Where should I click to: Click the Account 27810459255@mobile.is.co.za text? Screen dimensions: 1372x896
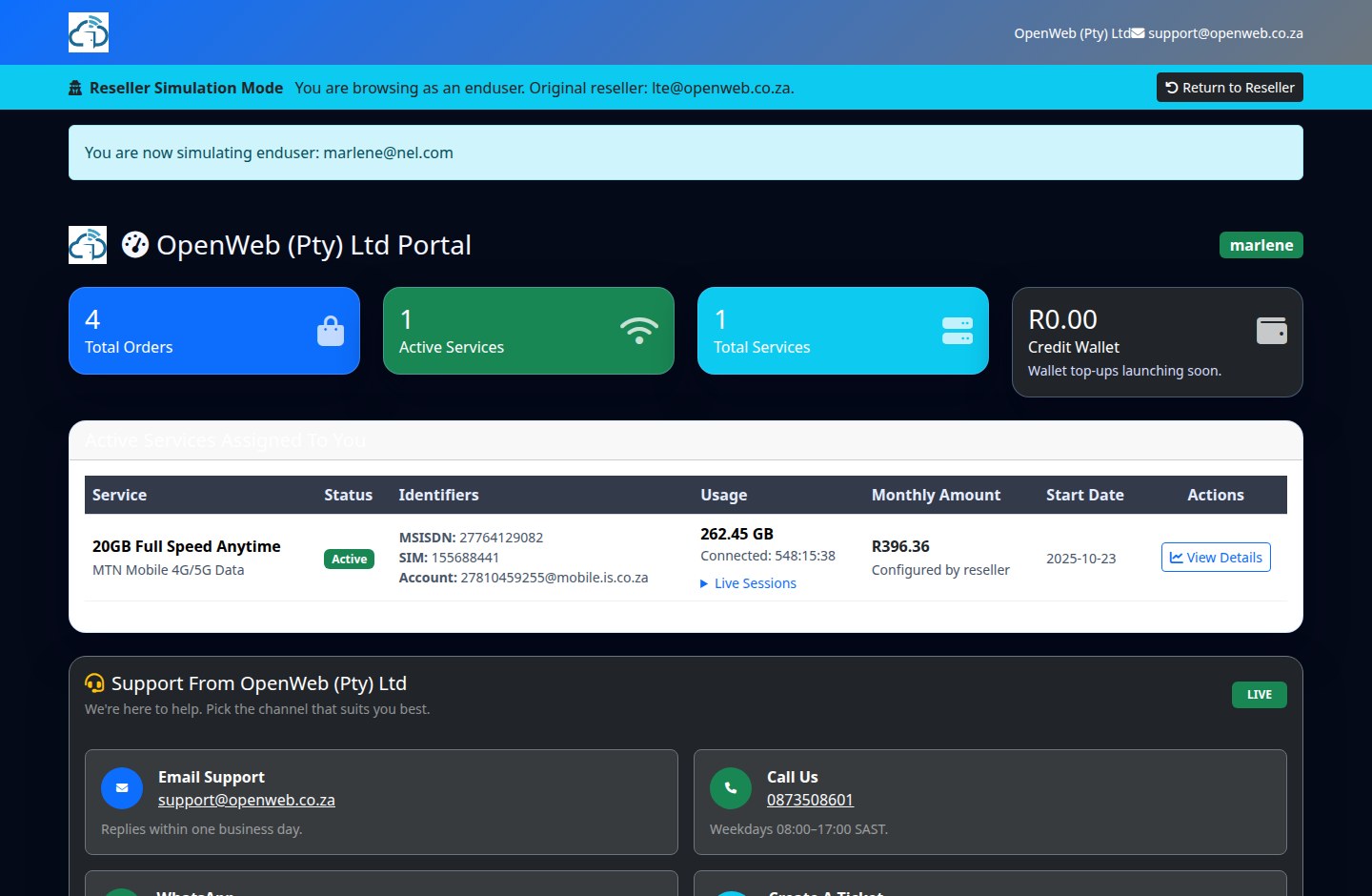[x=523, y=578]
